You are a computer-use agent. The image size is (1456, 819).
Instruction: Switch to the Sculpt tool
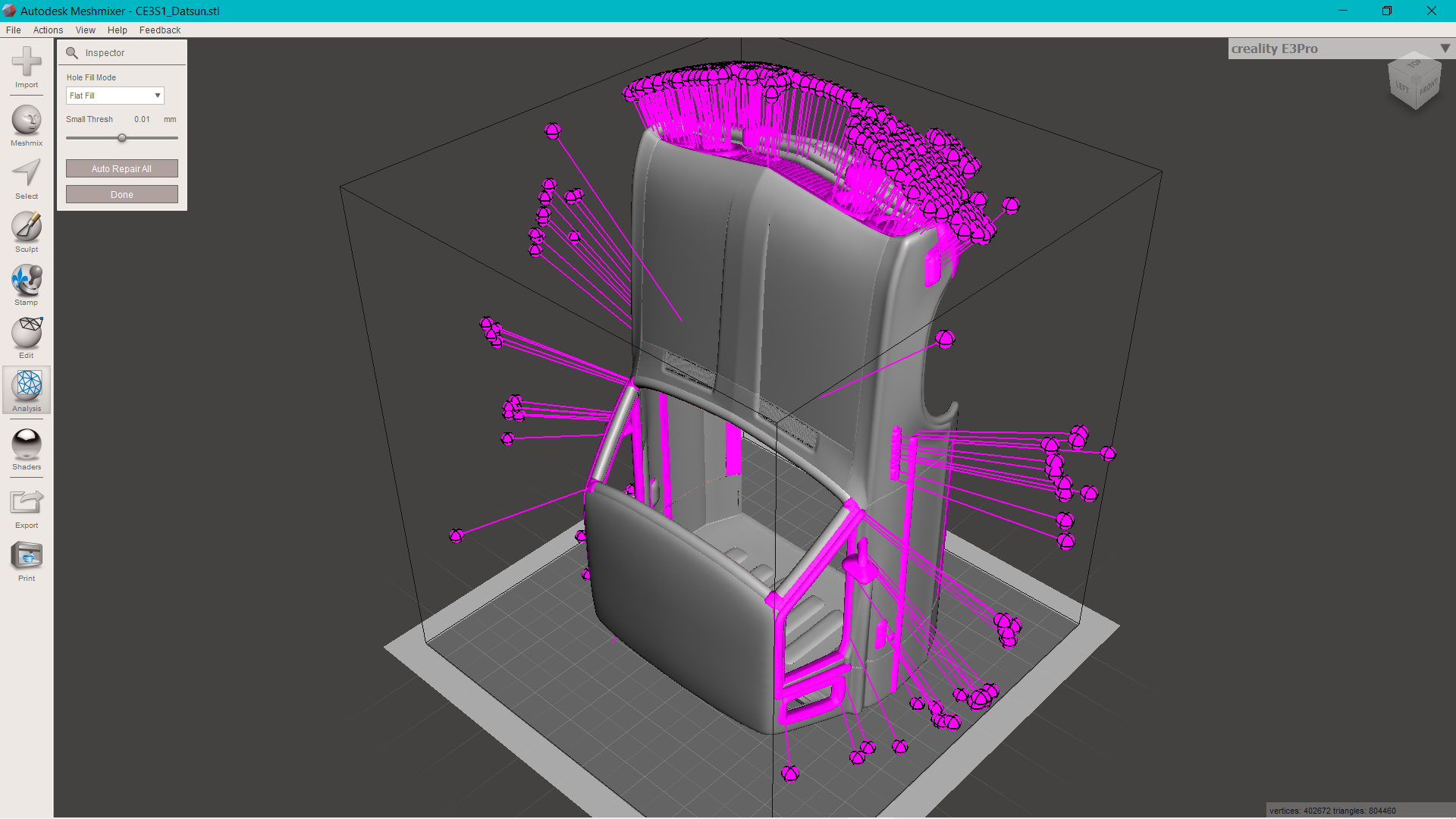click(26, 230)
